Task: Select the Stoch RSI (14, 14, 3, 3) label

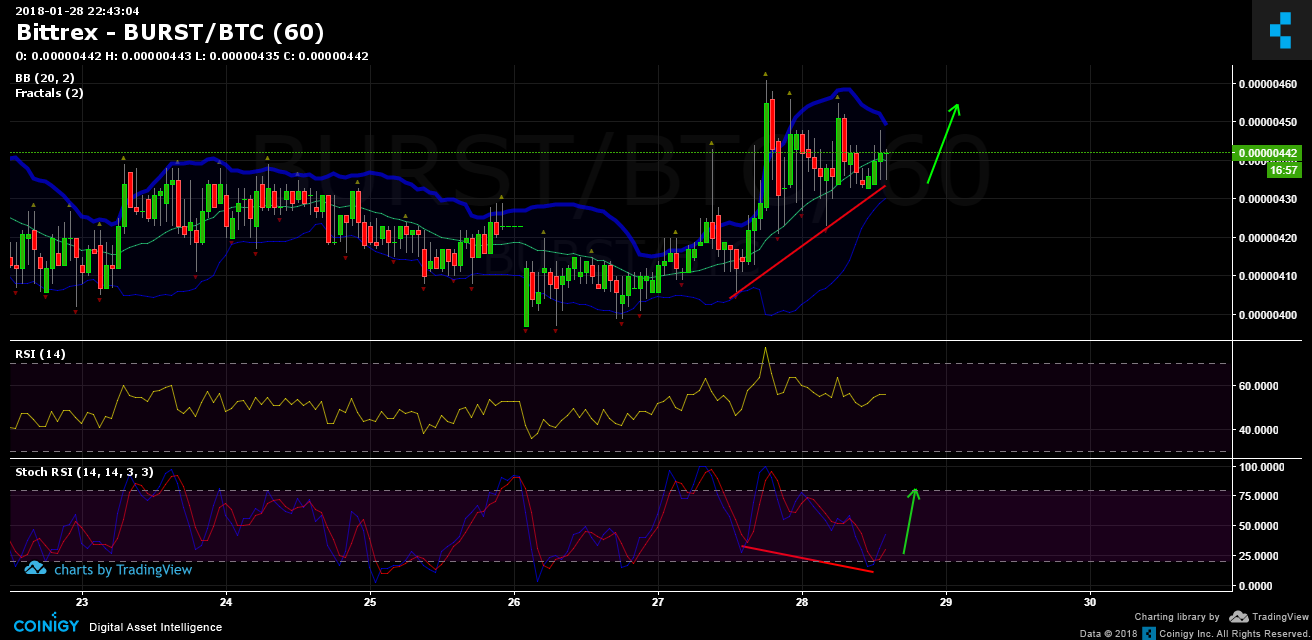Action: pyautogui.click(x=84, y=471)
